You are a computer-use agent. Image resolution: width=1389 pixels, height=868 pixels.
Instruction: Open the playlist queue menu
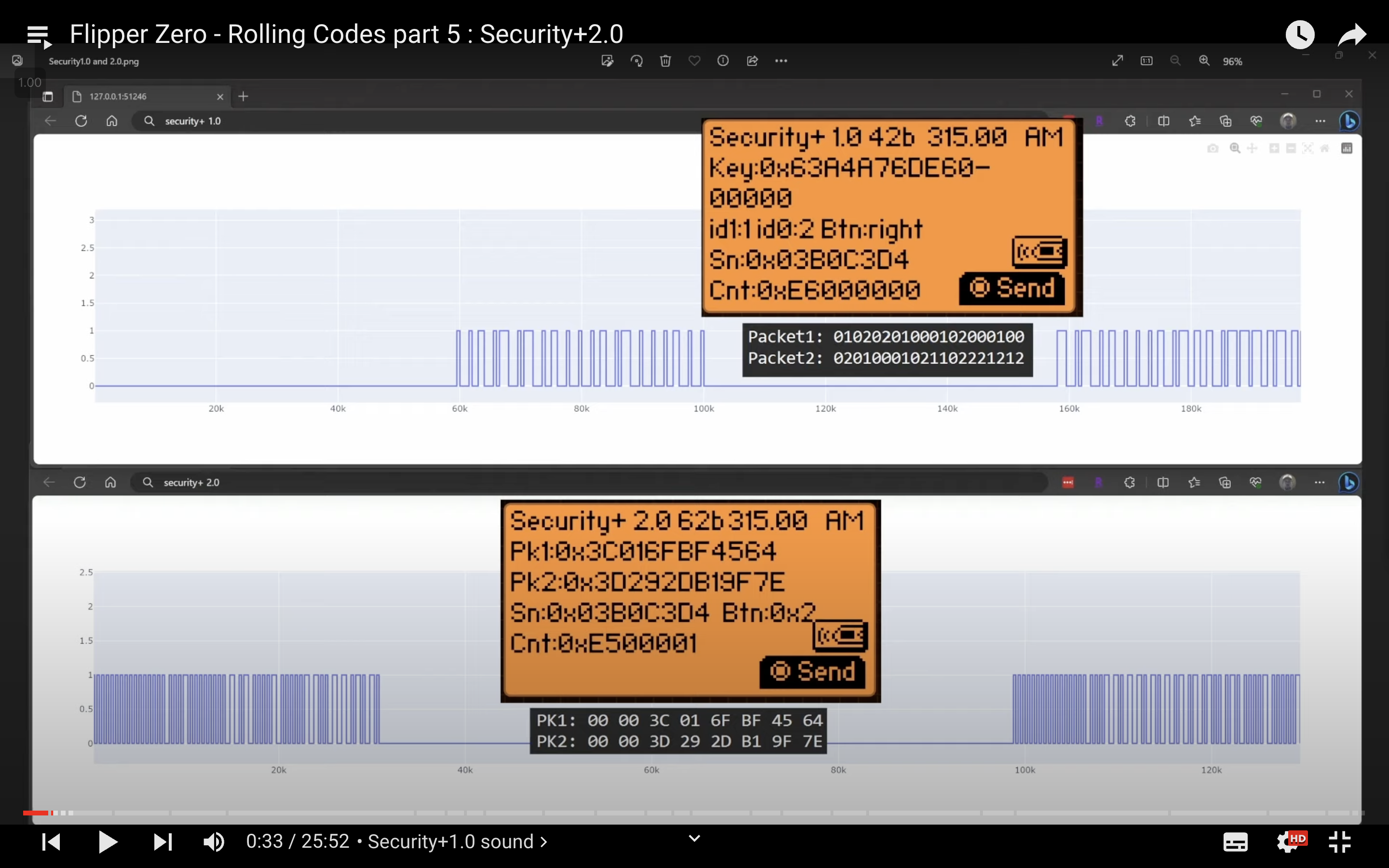tap(39, 36)
